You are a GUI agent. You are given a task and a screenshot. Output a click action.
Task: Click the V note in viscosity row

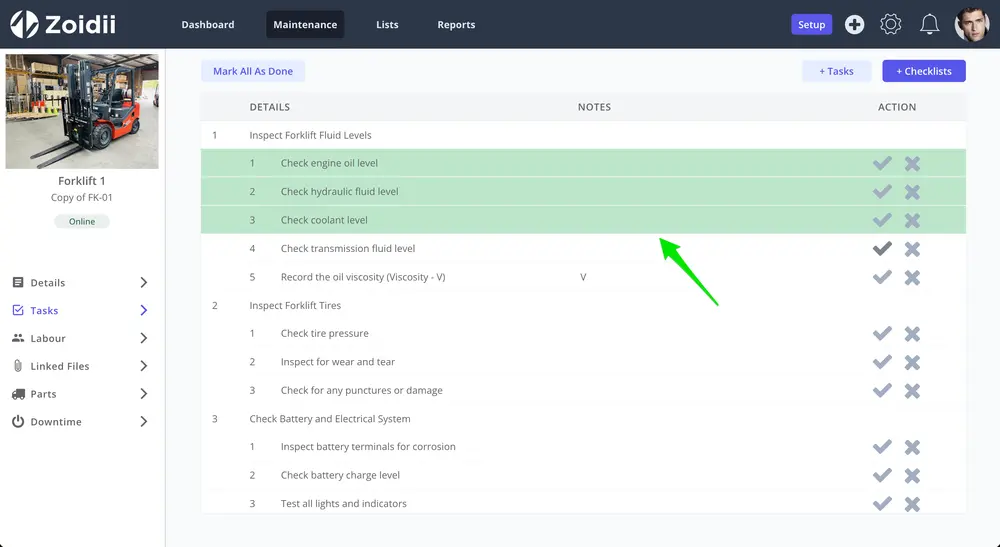[x=583, y=277]
